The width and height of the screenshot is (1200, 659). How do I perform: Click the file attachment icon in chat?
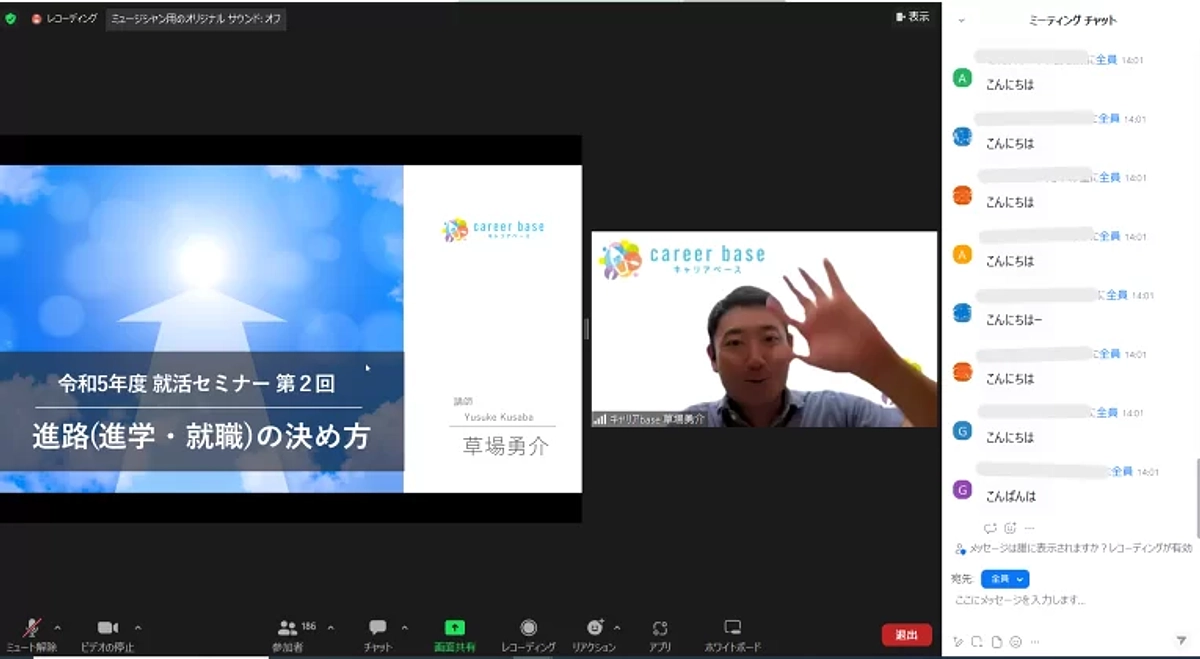[x=996, y=641]
